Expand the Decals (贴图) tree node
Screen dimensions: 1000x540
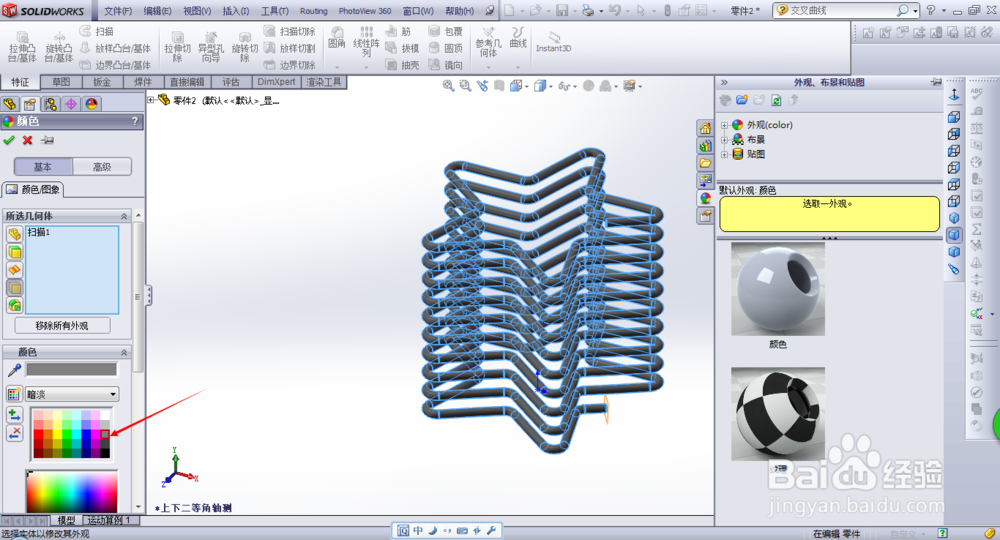[724, 154]
